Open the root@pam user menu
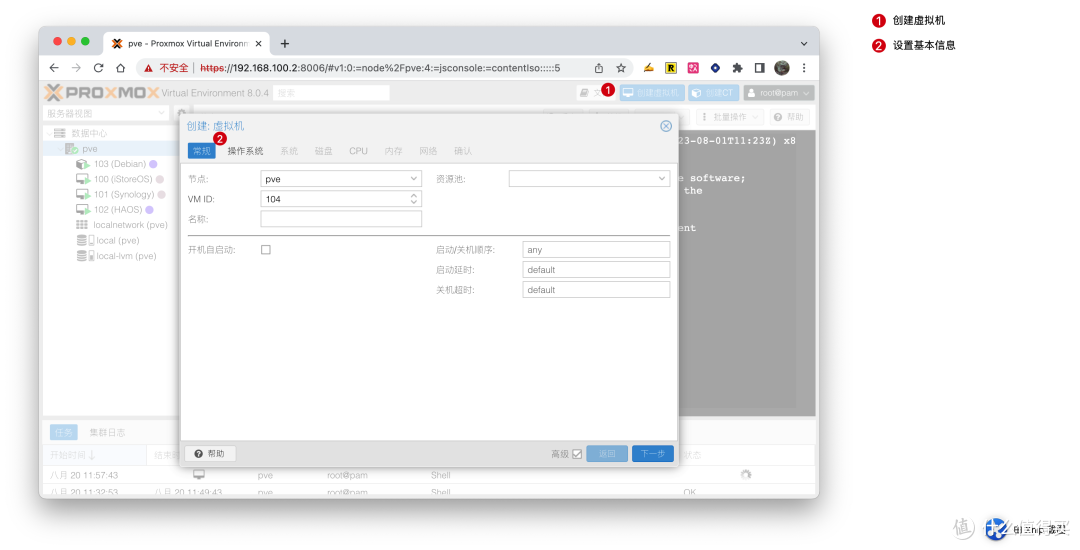Viewport: 1080px width, 550px height. point(779,92)
